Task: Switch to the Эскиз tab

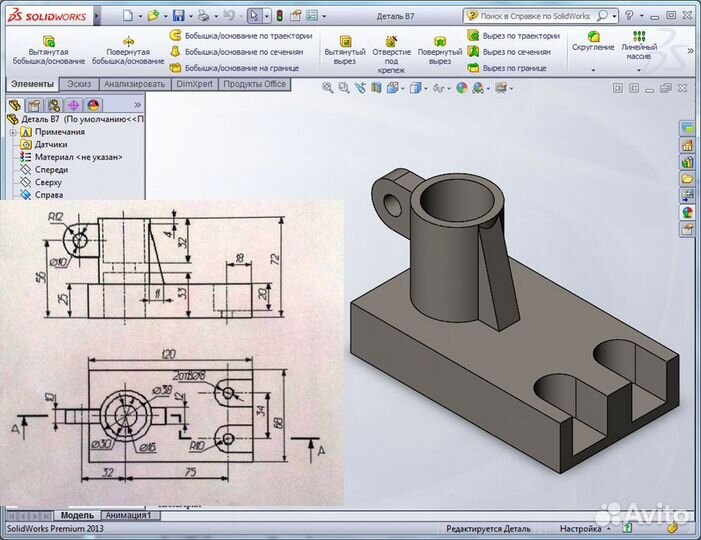Action: pyautogui.click(x=79, y=84)
